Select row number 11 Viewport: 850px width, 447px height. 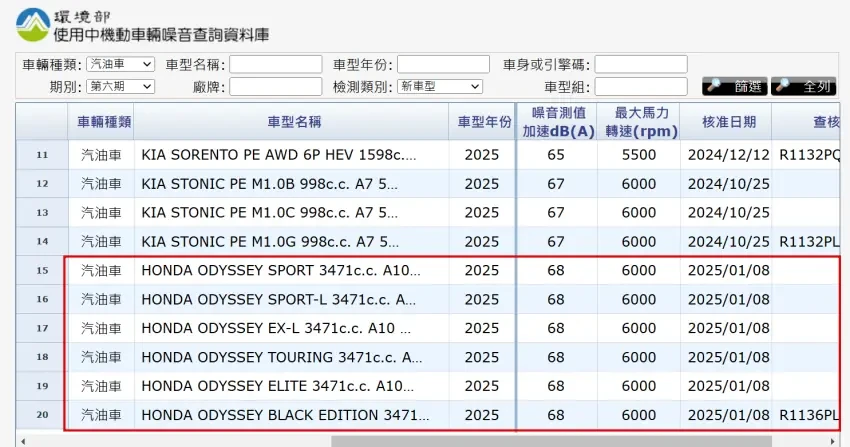(42, 155)
